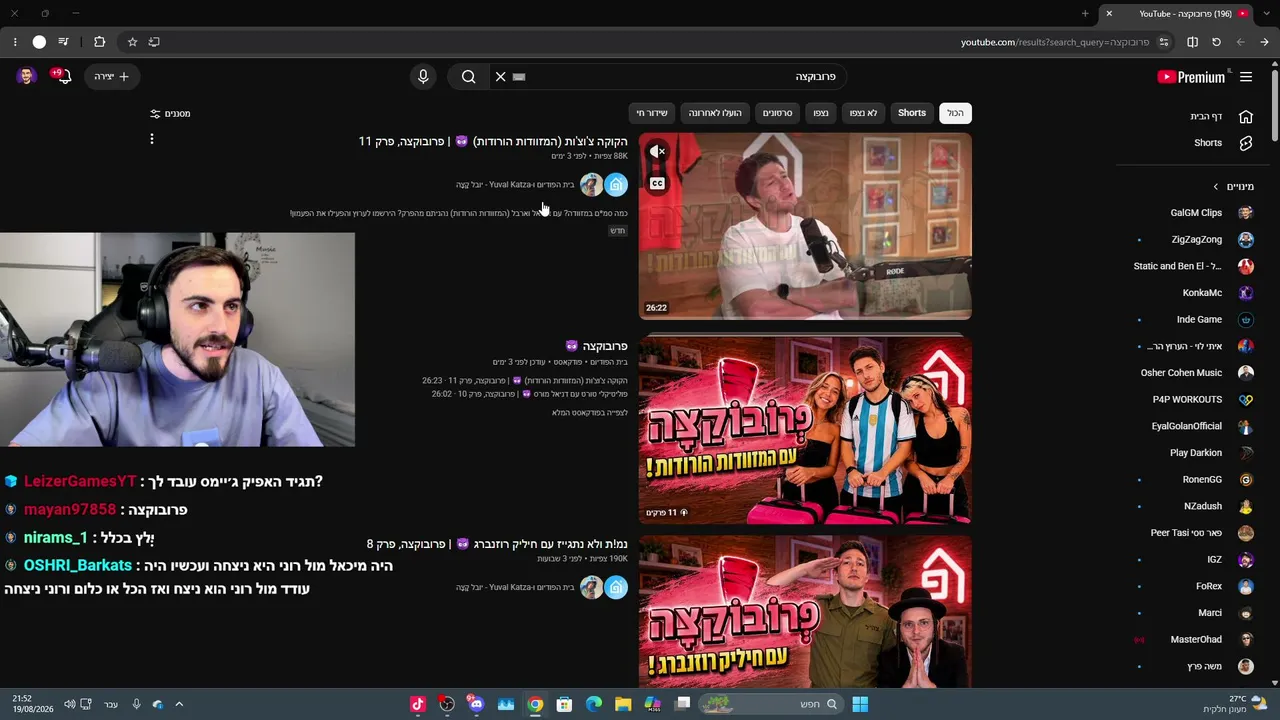The width and height of the screenshot is (1280, 720).
Task: Open the מסננים (Filters) panel
Action: (x=170, y=114)
